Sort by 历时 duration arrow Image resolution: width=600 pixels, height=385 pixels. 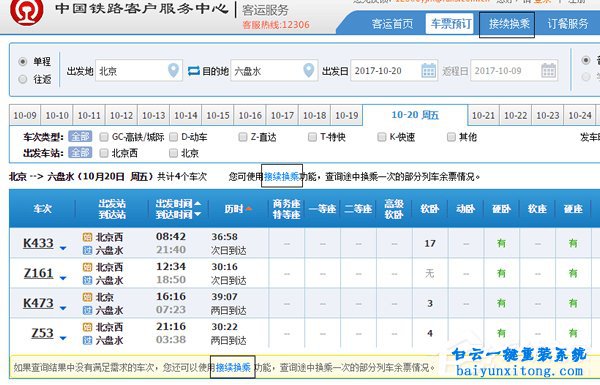click(x=249, y=209)
